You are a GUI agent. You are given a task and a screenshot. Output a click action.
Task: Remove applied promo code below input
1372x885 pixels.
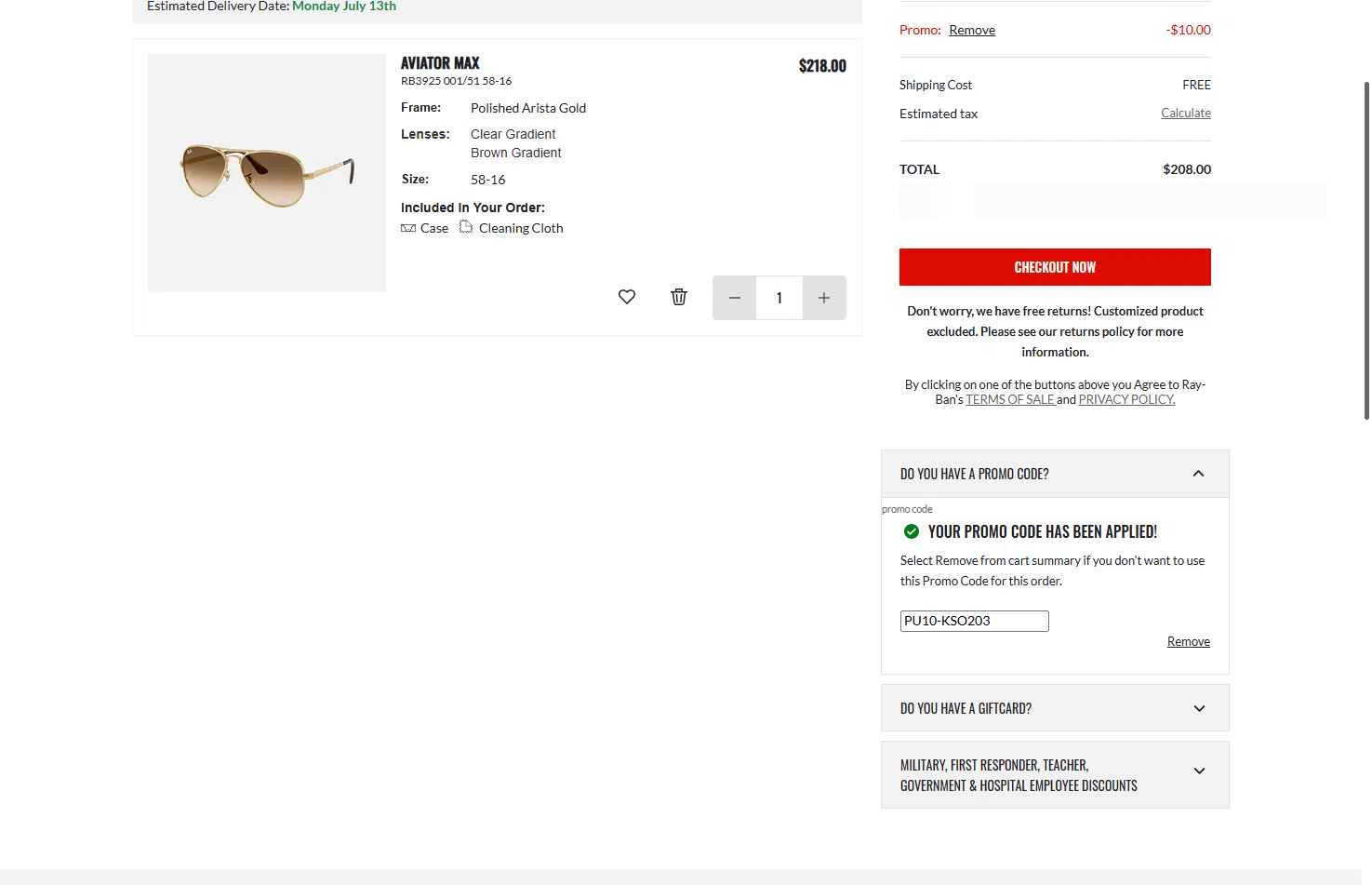point(1189,641)
